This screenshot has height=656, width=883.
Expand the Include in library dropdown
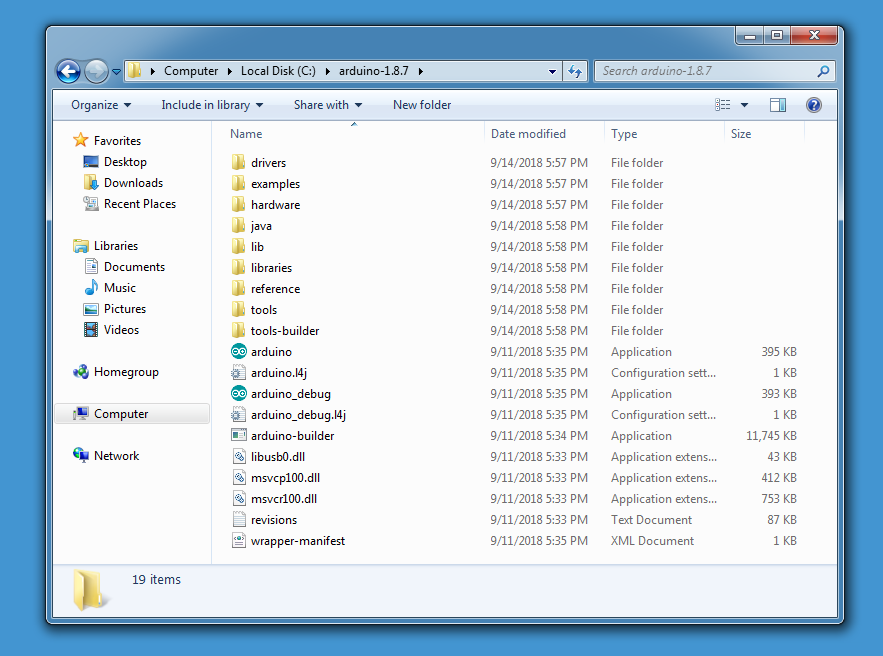click(x=212, y=105)
